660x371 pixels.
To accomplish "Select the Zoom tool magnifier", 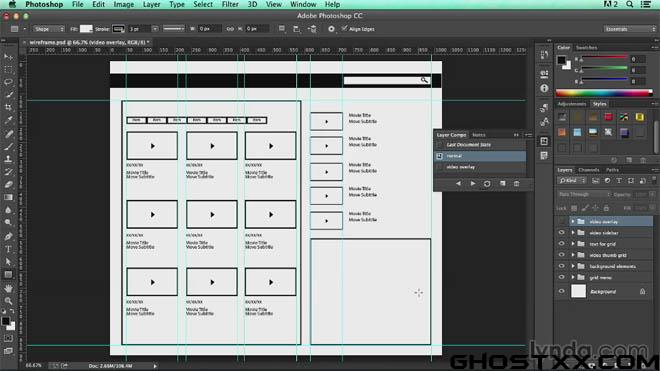I will [x=8, y=301].
